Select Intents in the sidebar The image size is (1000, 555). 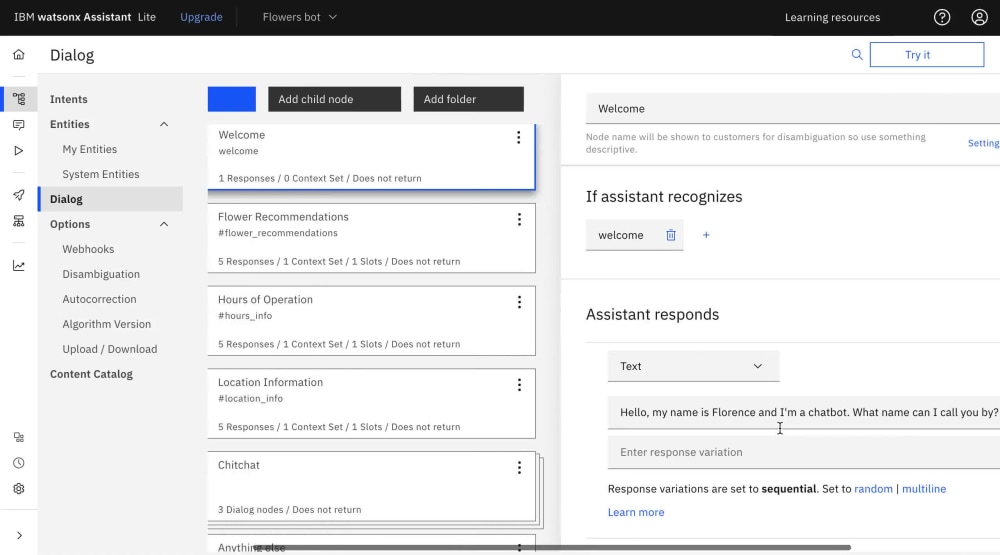click(69, 99)
